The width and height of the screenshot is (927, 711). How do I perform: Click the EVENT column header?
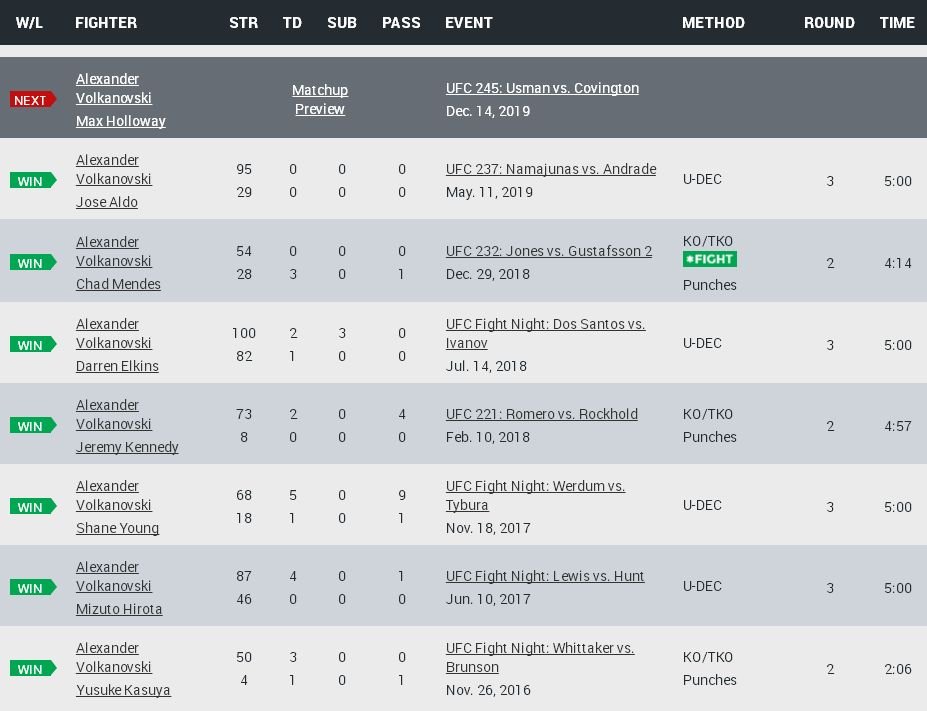[x=469, y=23]
